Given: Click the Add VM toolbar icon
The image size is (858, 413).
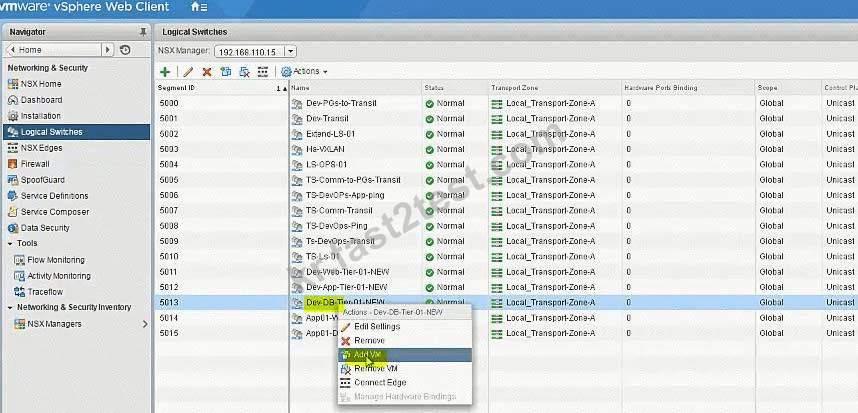Looking at the screenshot, I should click(x=225, y=72).
